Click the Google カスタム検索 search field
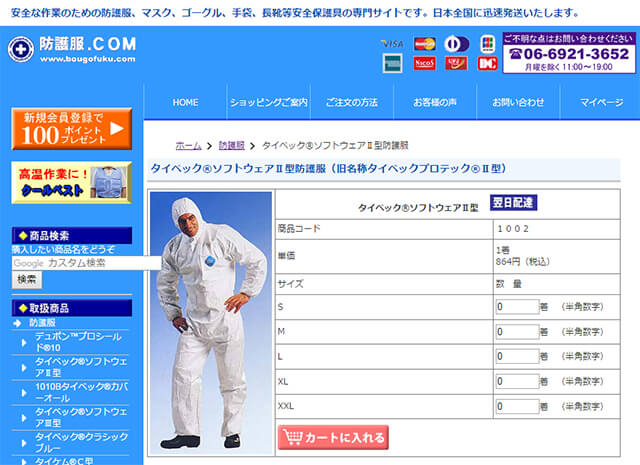Viewport: 640px width, 465px height. coord(86,263)
